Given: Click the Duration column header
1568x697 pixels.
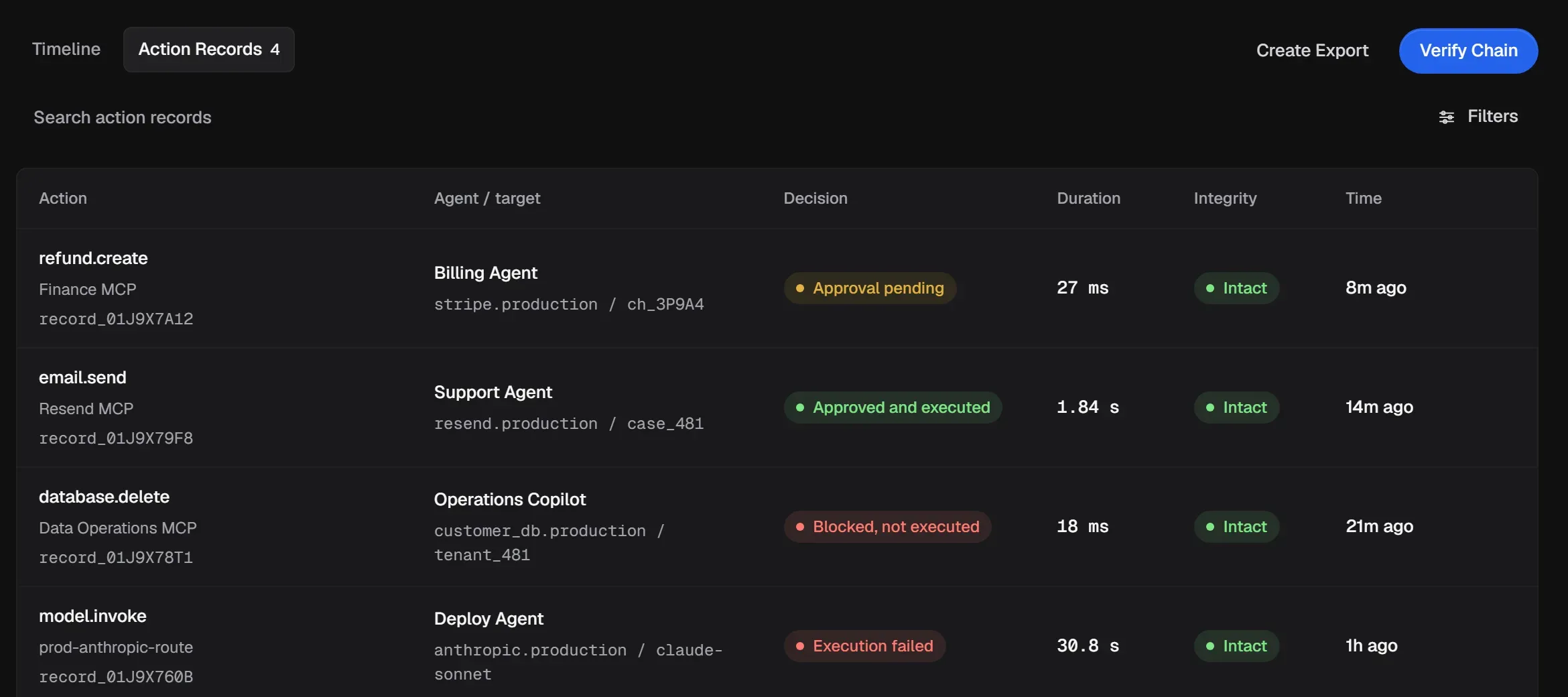Looking at the screenshot, I should tap(1088, 198).
